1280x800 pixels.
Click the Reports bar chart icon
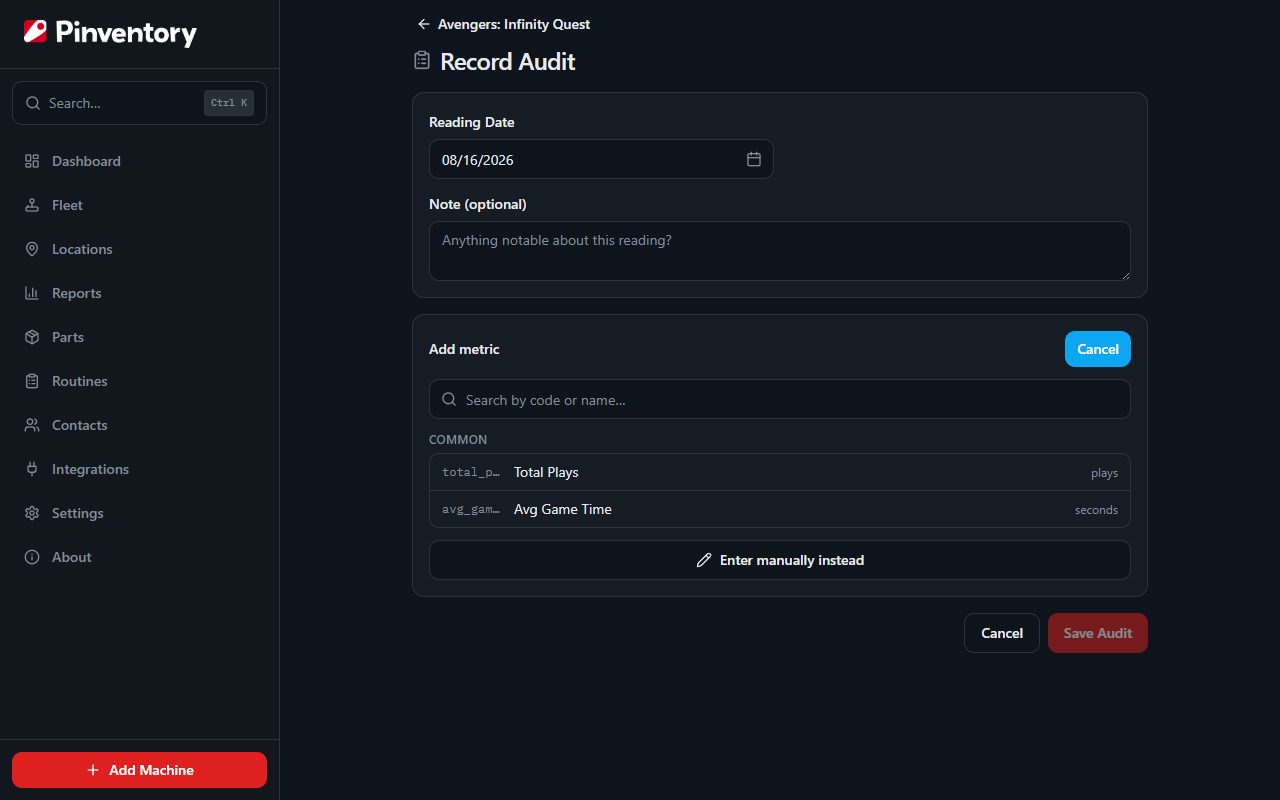pyautogui.click(x=32, y=293)
